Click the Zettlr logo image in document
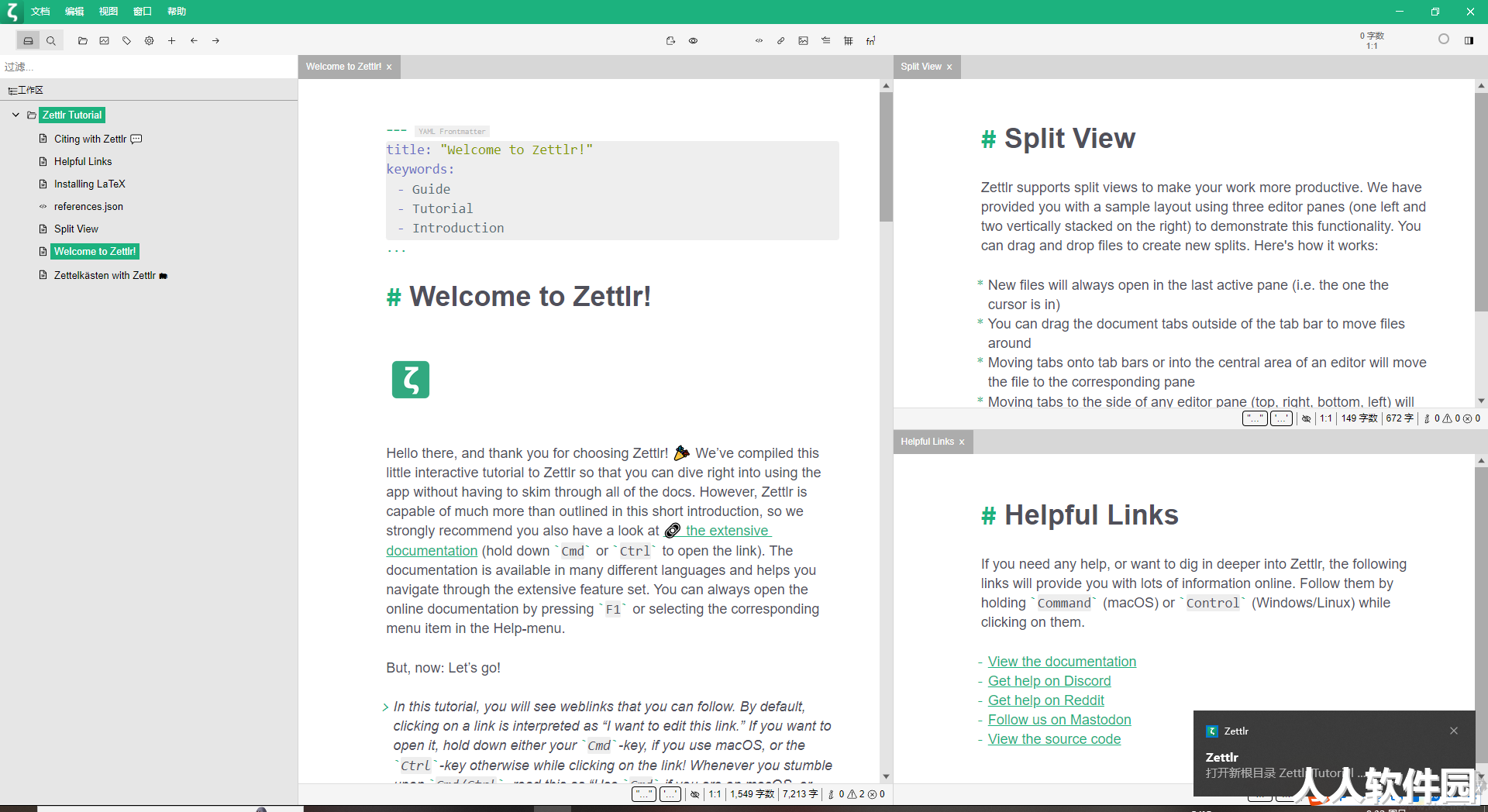Viewport: 1488px width, 812px height. [x=411, y=380]
